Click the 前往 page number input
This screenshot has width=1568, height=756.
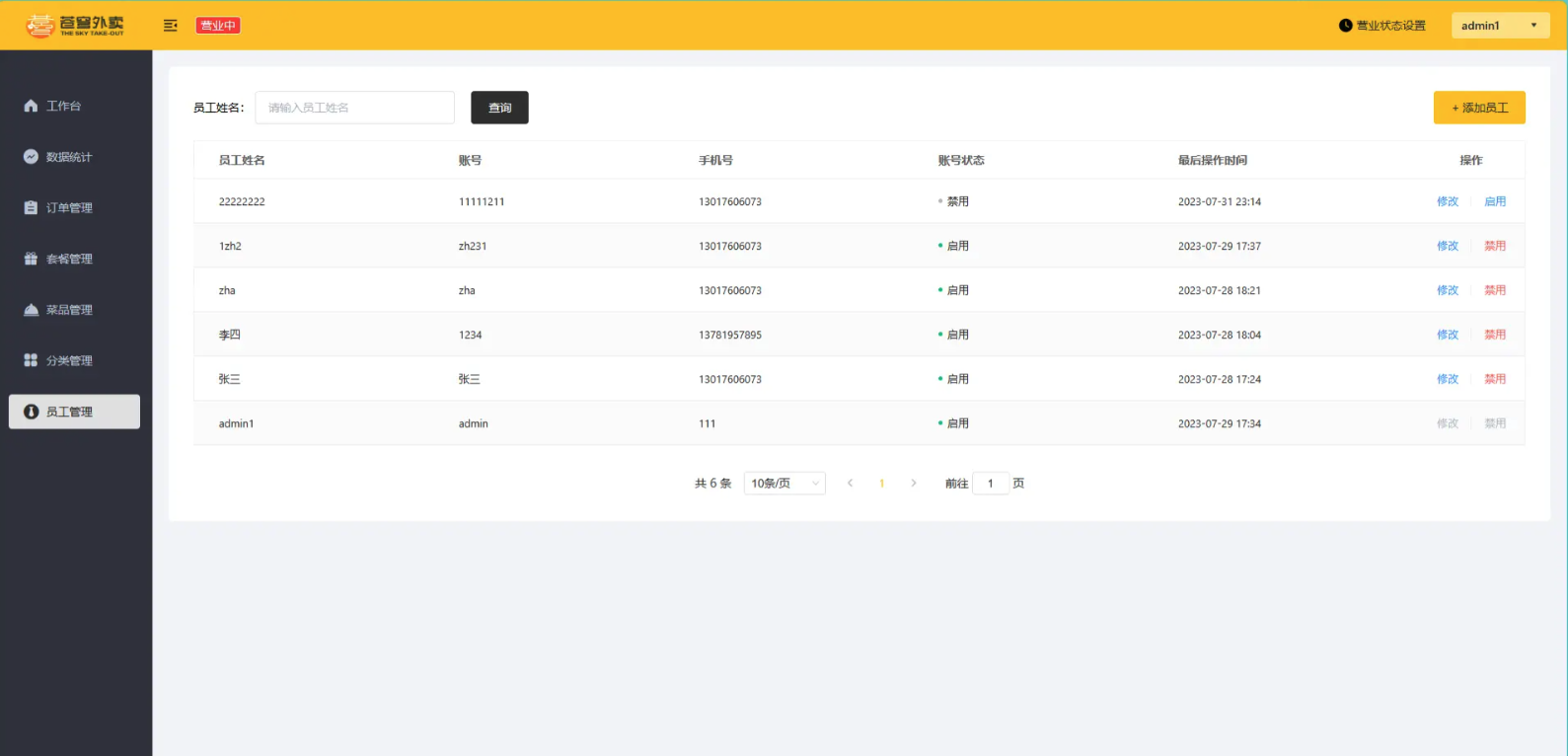pos(991,484)
